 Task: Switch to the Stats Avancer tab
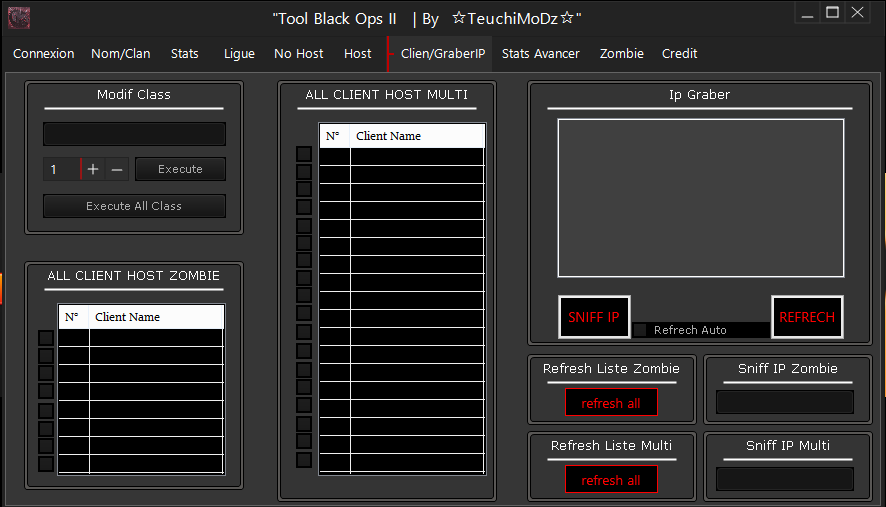540,54
